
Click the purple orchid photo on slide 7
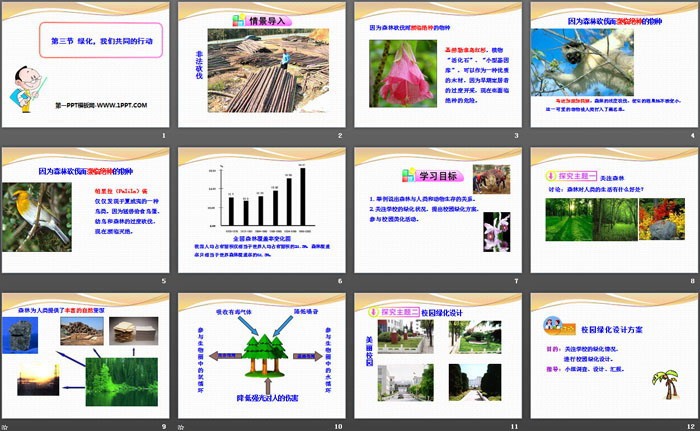(491, 233)
